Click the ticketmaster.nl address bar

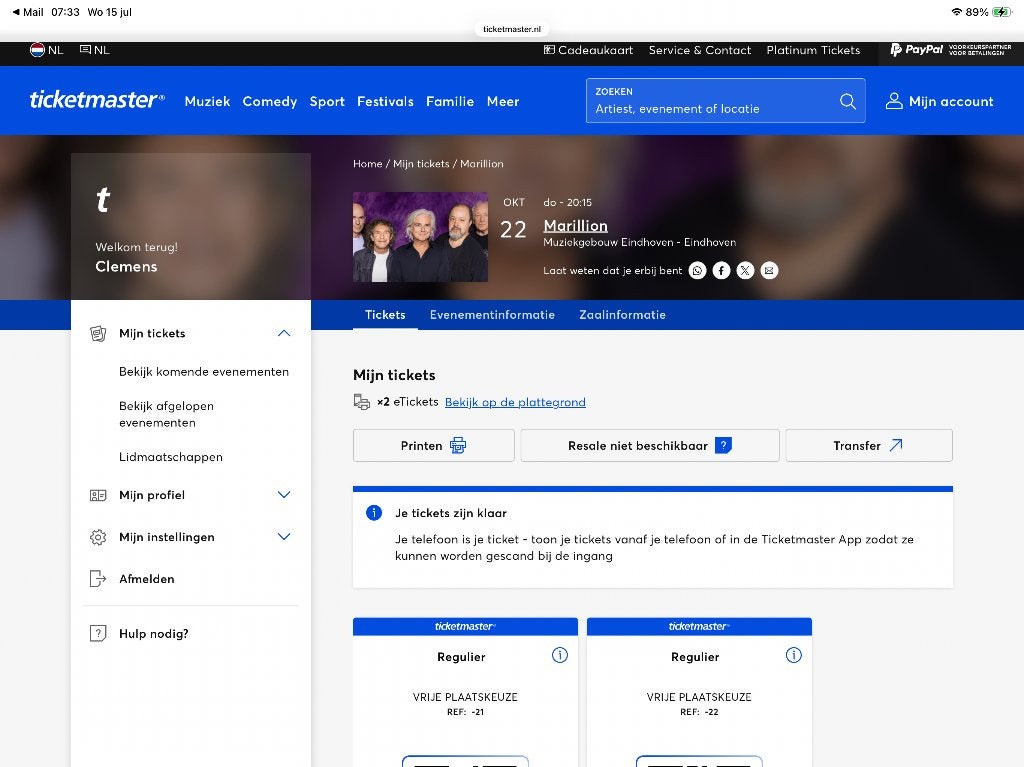[x=512, y=29]
